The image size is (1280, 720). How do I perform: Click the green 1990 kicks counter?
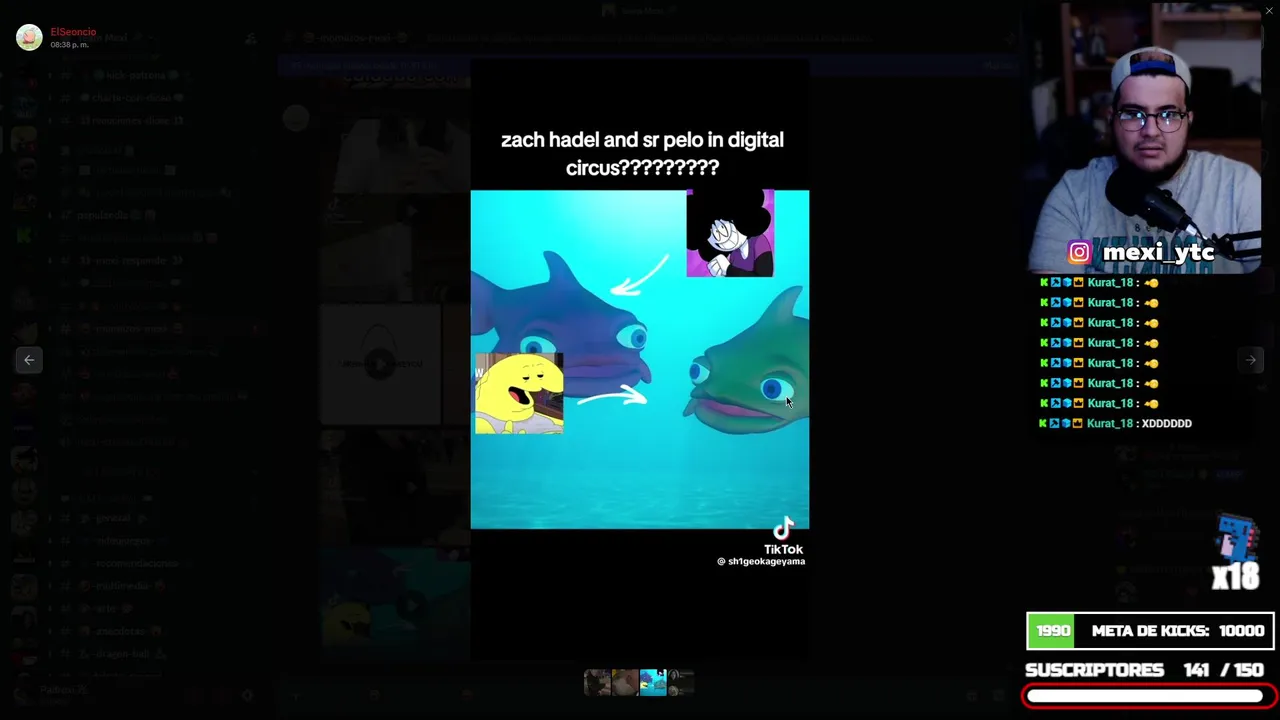tap(1053, 631)
